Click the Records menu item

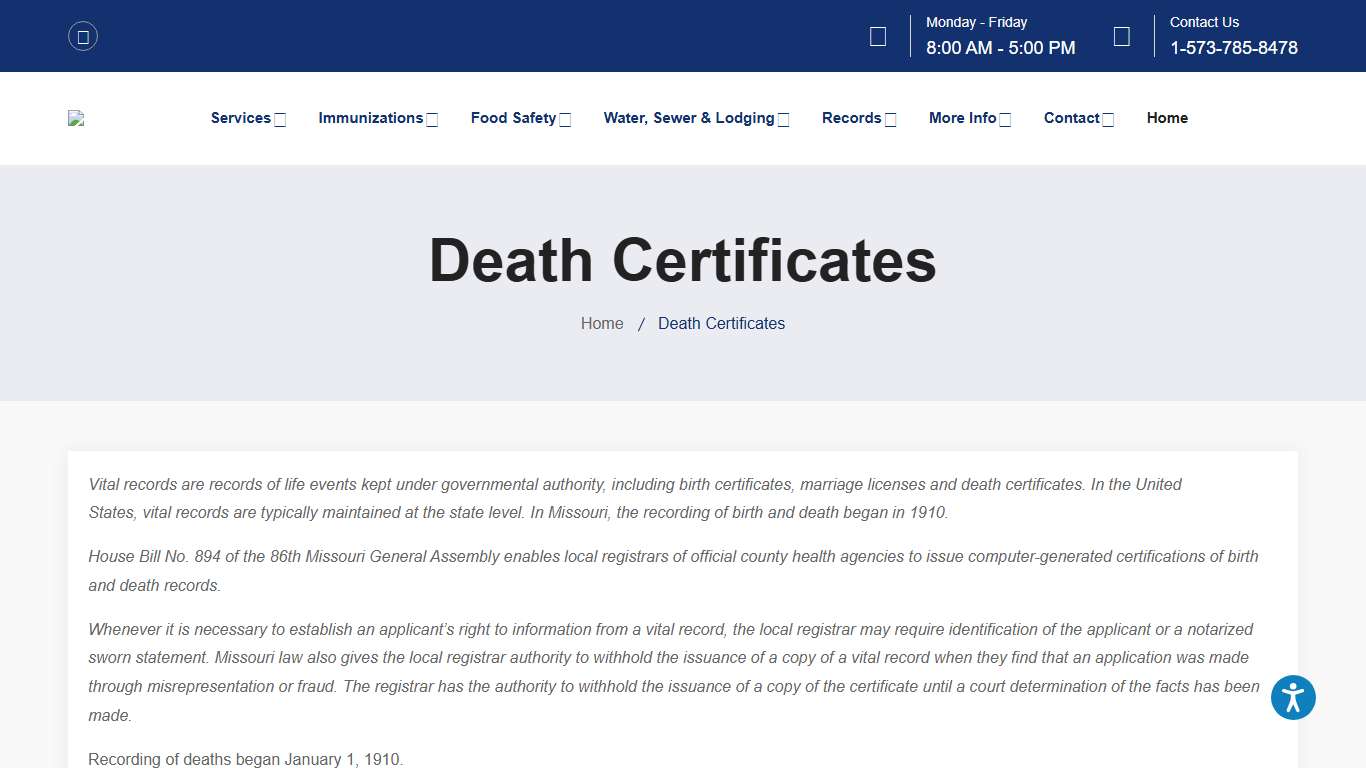coord(851,118)
